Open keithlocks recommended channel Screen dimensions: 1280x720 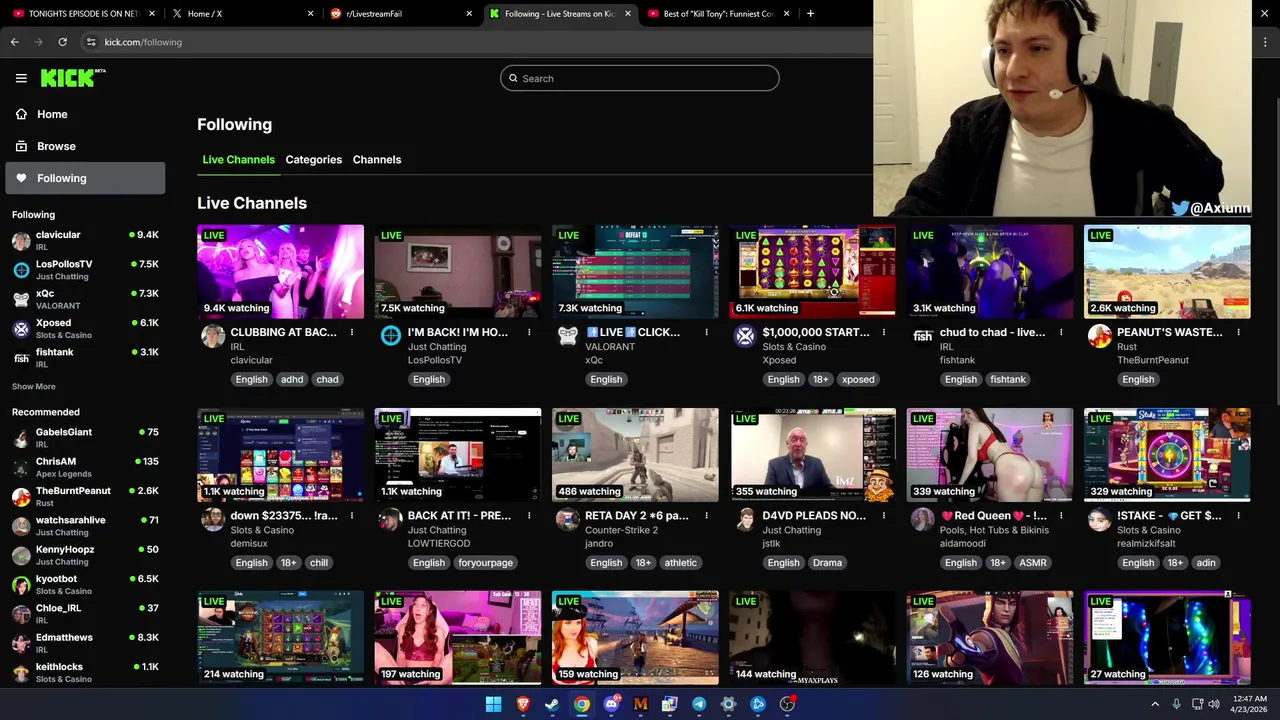(85, 672)
